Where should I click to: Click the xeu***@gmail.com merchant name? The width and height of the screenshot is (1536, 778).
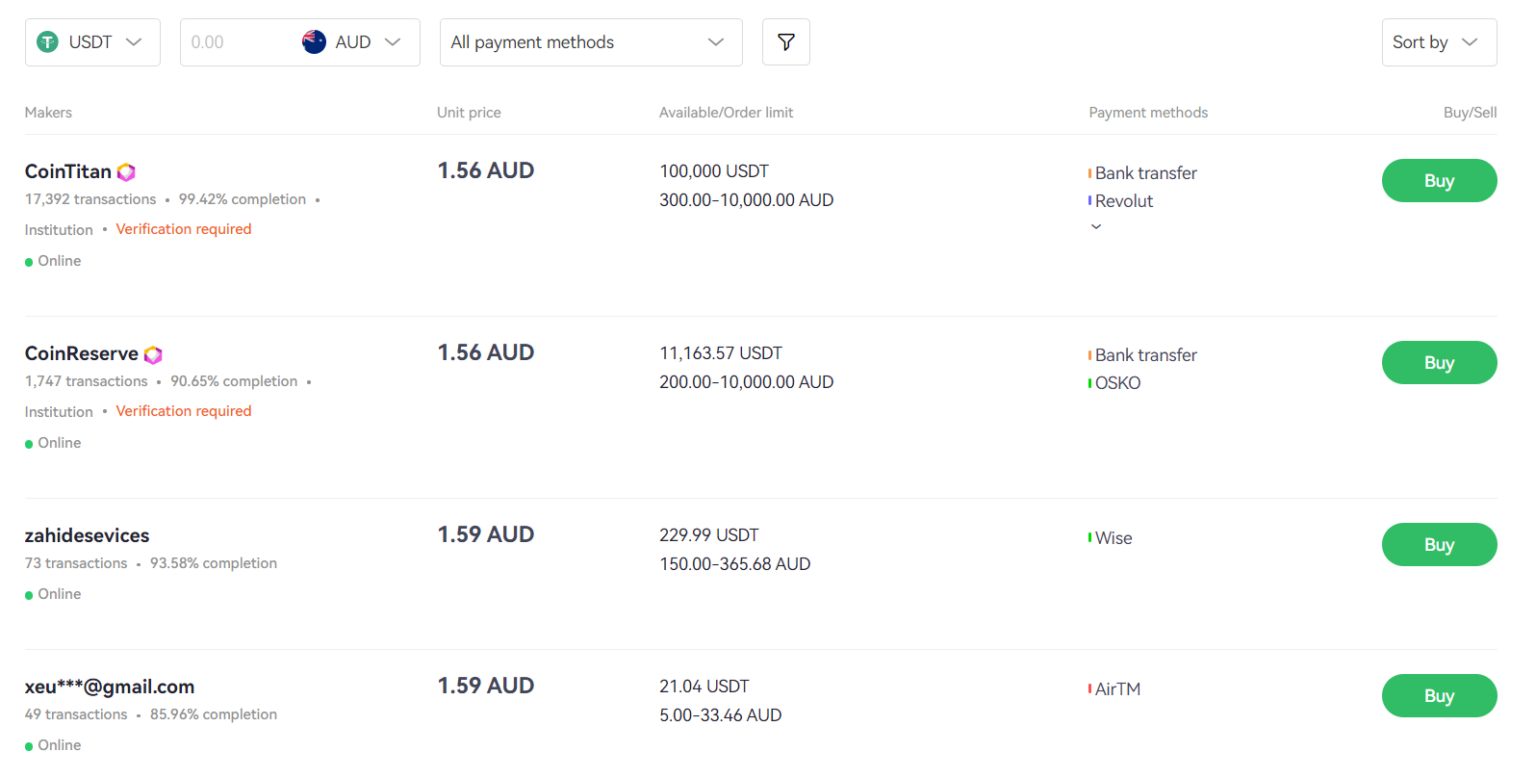tap(109, 686)
